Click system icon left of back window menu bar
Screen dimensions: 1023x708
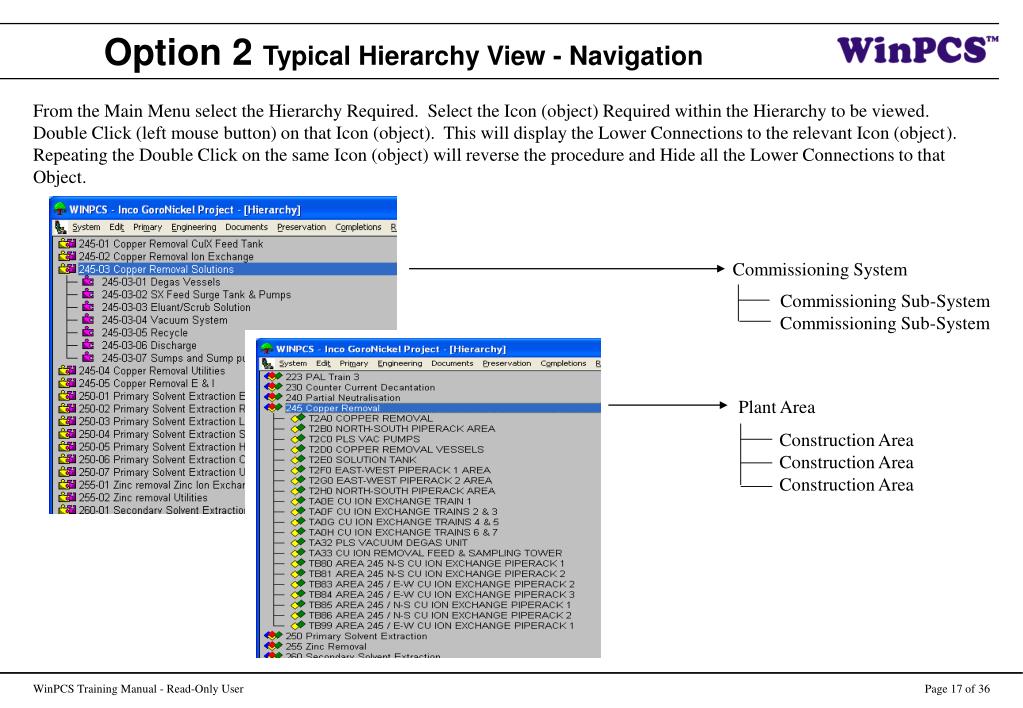click(61, 227)
